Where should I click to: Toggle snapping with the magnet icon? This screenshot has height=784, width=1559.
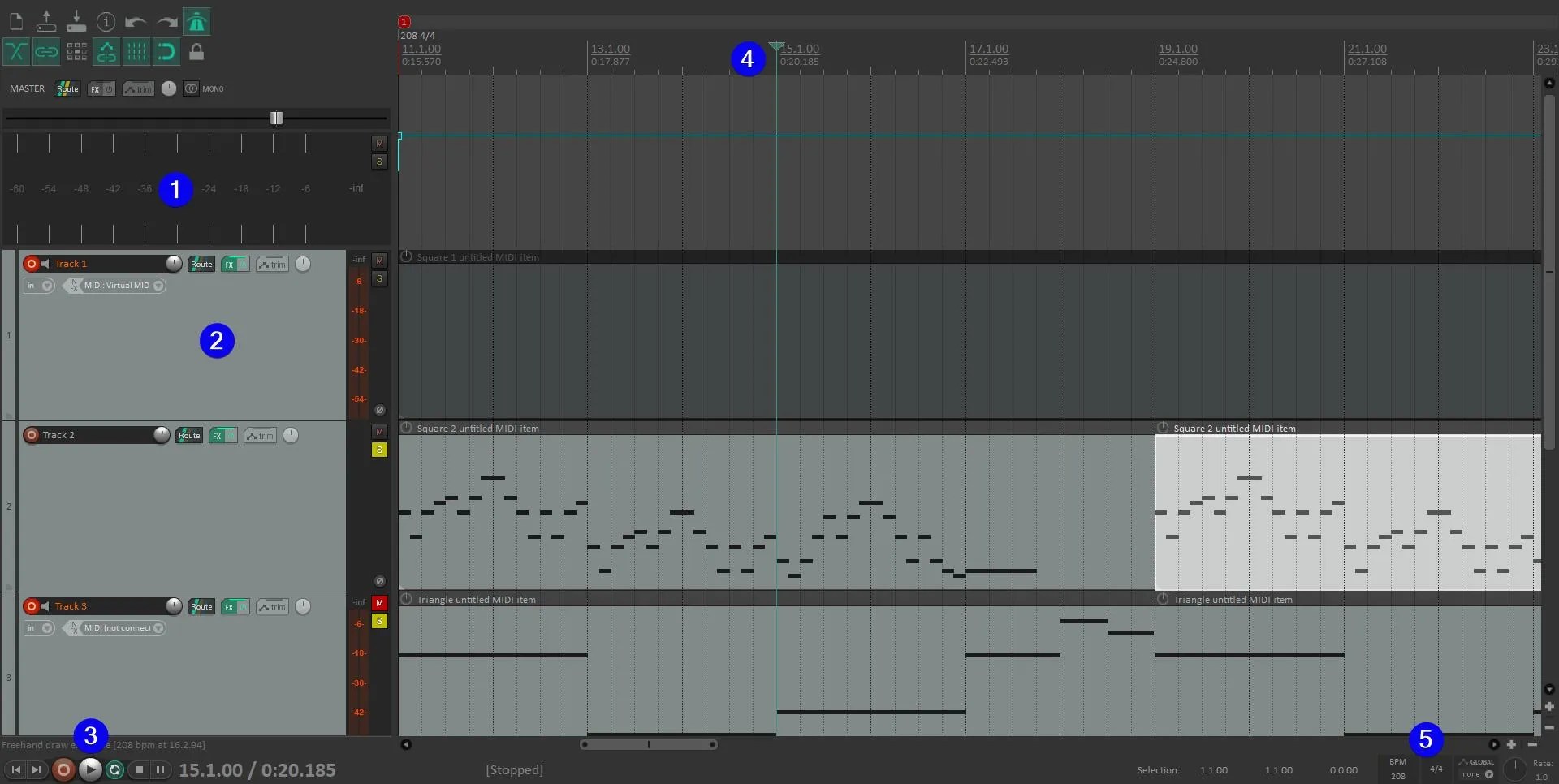[x=166, y=51]
